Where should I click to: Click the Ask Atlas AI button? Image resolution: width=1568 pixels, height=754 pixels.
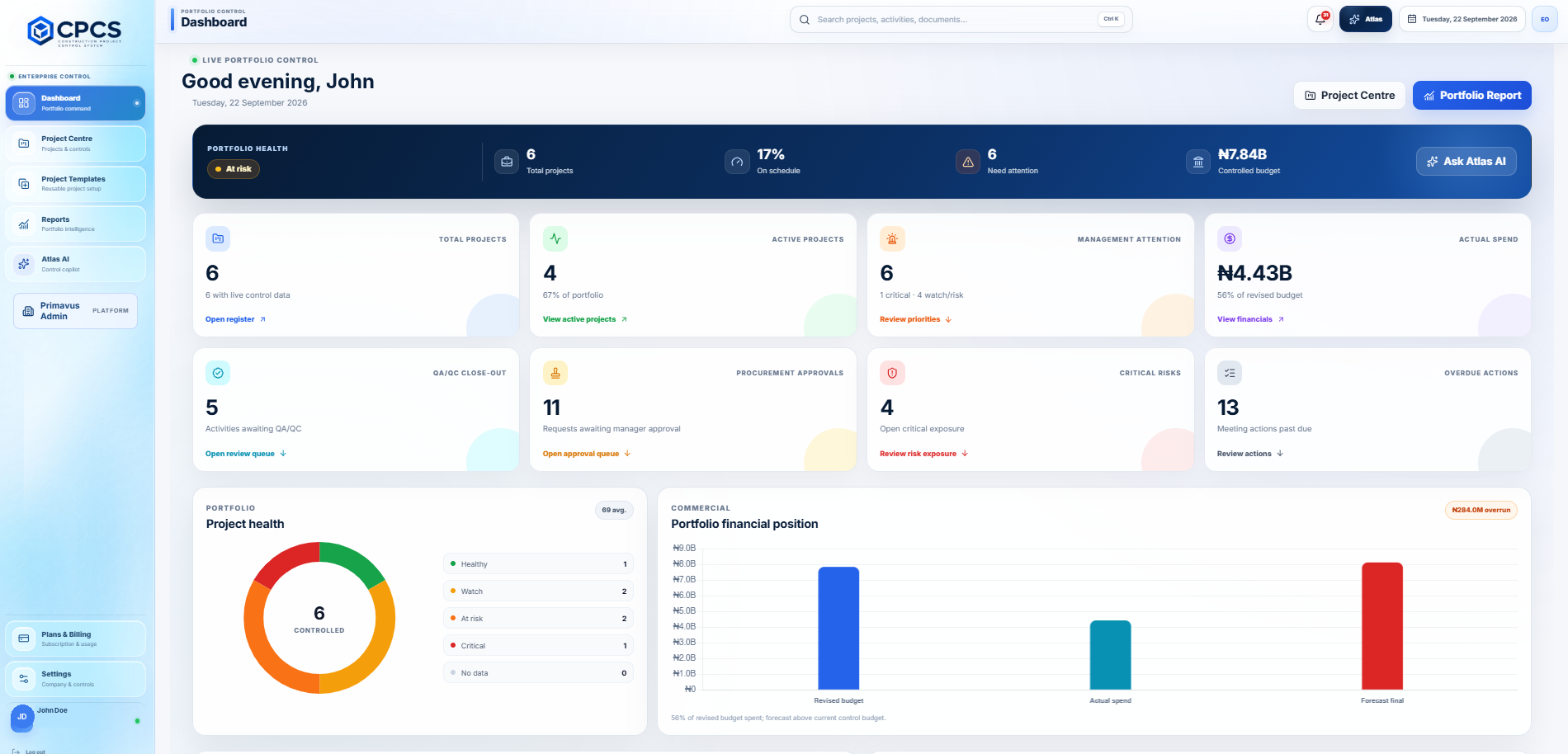pyautogui.click(x=1466, y=161)
